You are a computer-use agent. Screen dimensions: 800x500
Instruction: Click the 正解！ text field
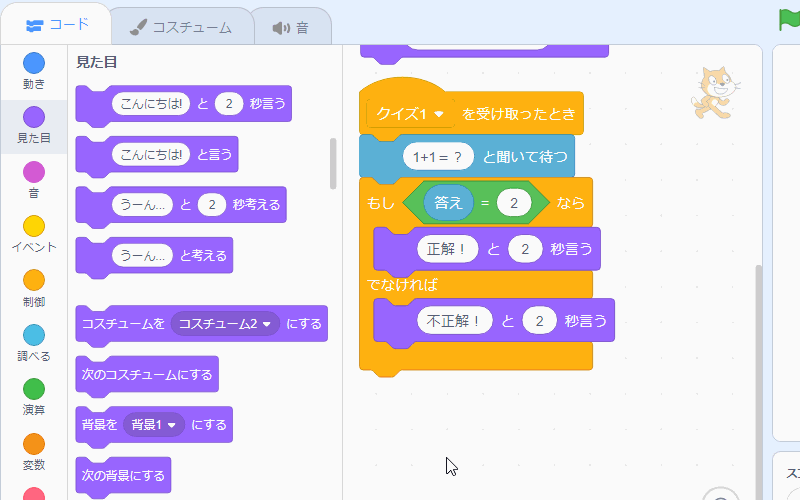point(447,249)
